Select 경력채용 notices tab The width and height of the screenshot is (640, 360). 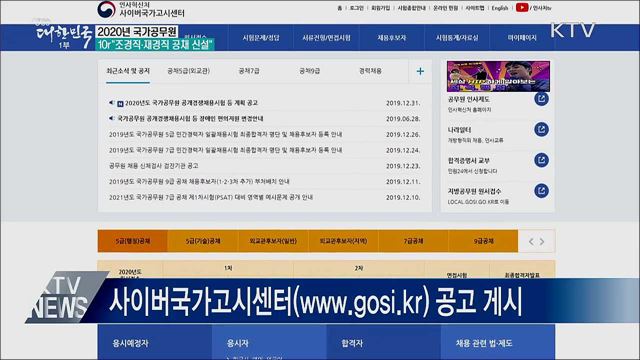tap(370, 71)
